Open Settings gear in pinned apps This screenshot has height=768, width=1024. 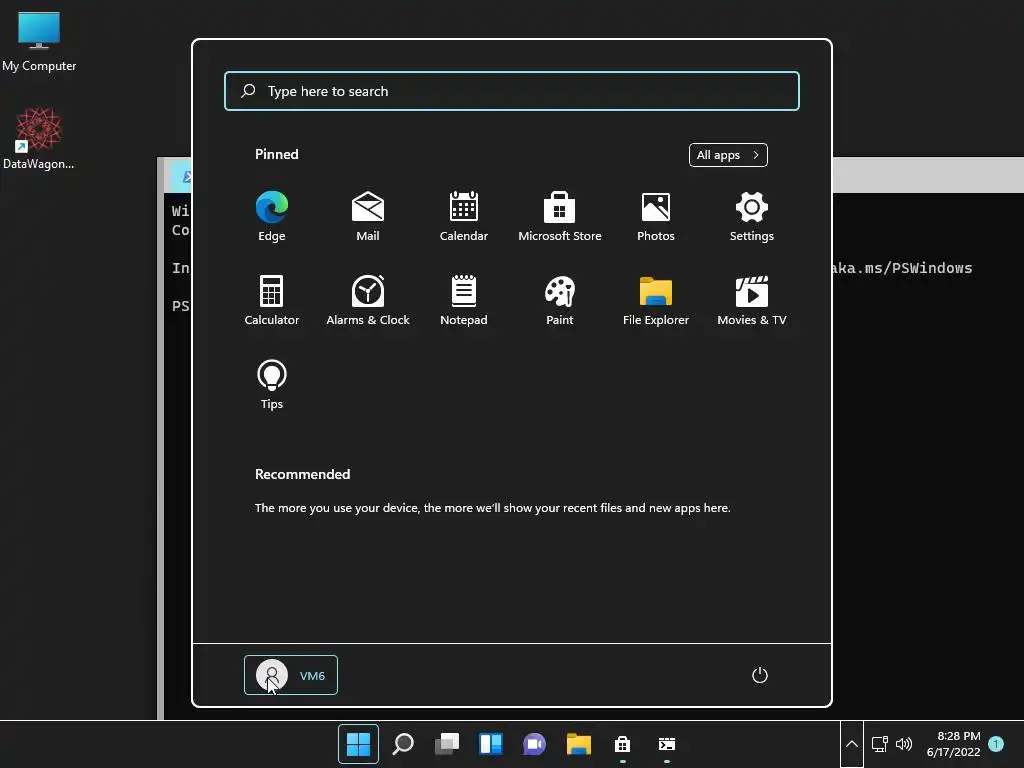(752, 216)
